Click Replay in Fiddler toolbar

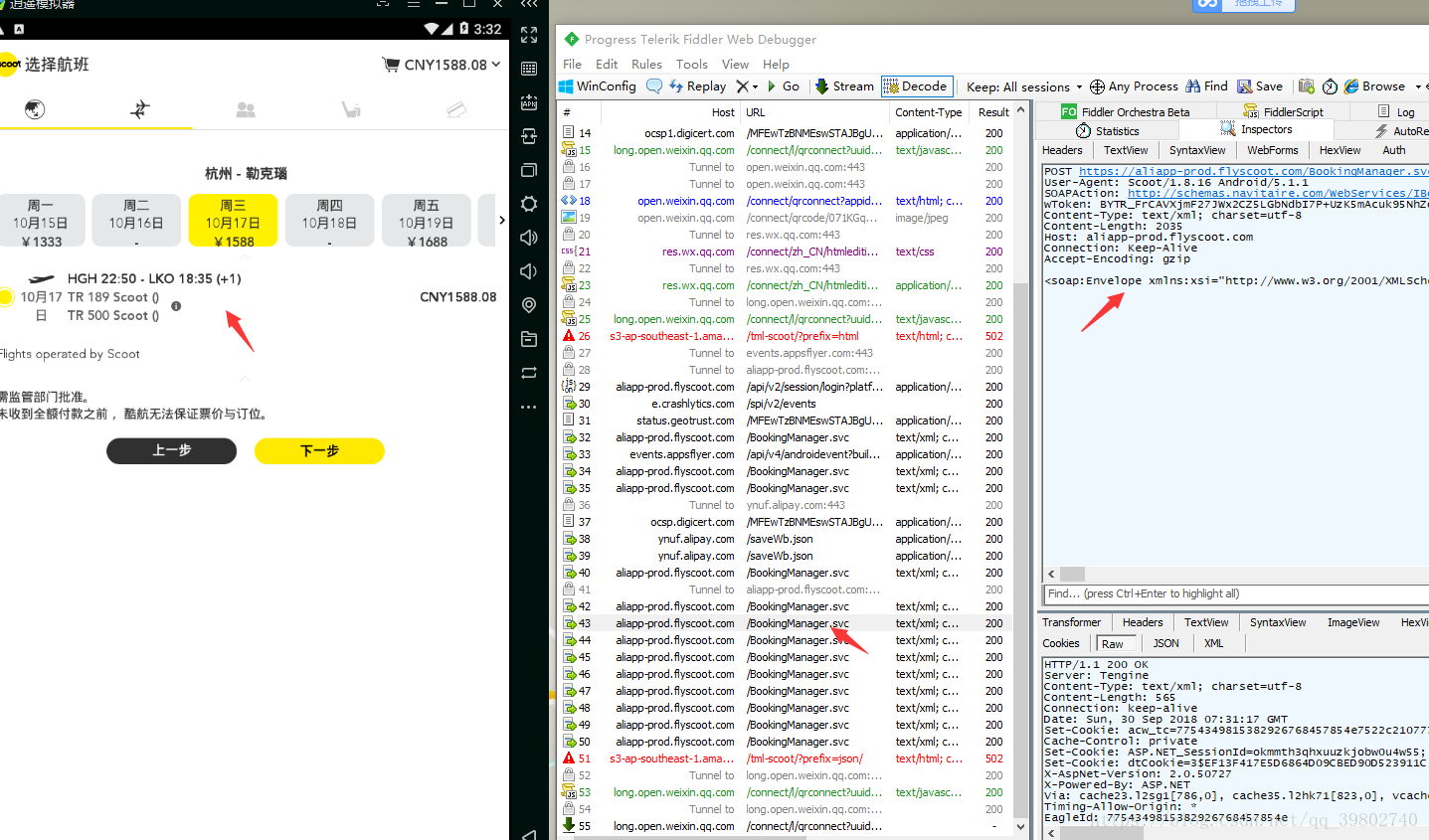[x=698, y=86]
